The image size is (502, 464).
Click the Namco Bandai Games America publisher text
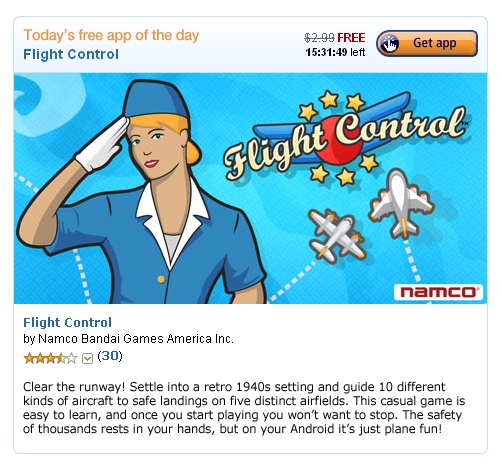(x=136, y=339)
